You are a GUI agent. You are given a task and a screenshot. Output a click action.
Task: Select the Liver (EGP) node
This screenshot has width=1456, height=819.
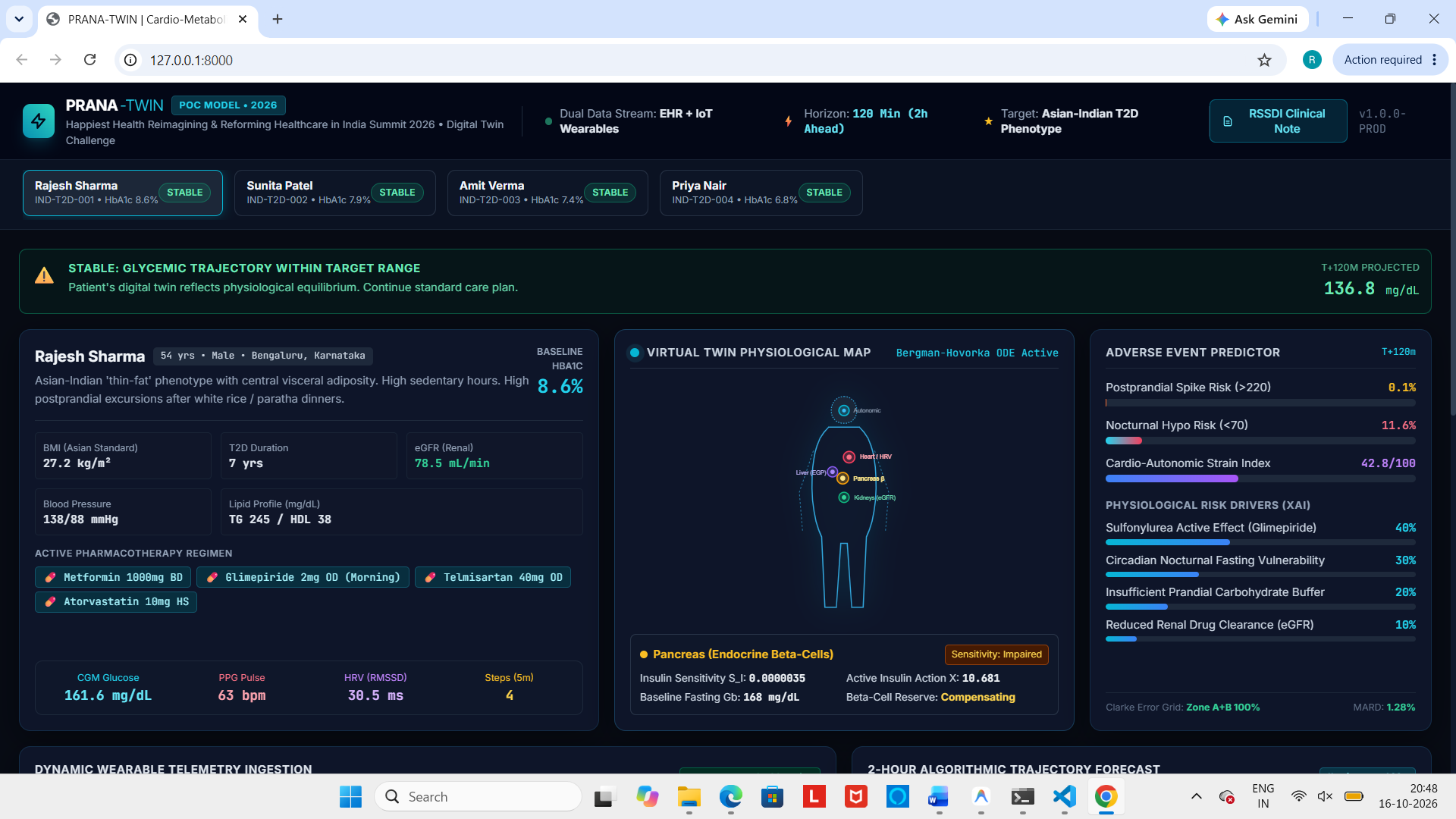pyautogui.click(x=832, y=472)
